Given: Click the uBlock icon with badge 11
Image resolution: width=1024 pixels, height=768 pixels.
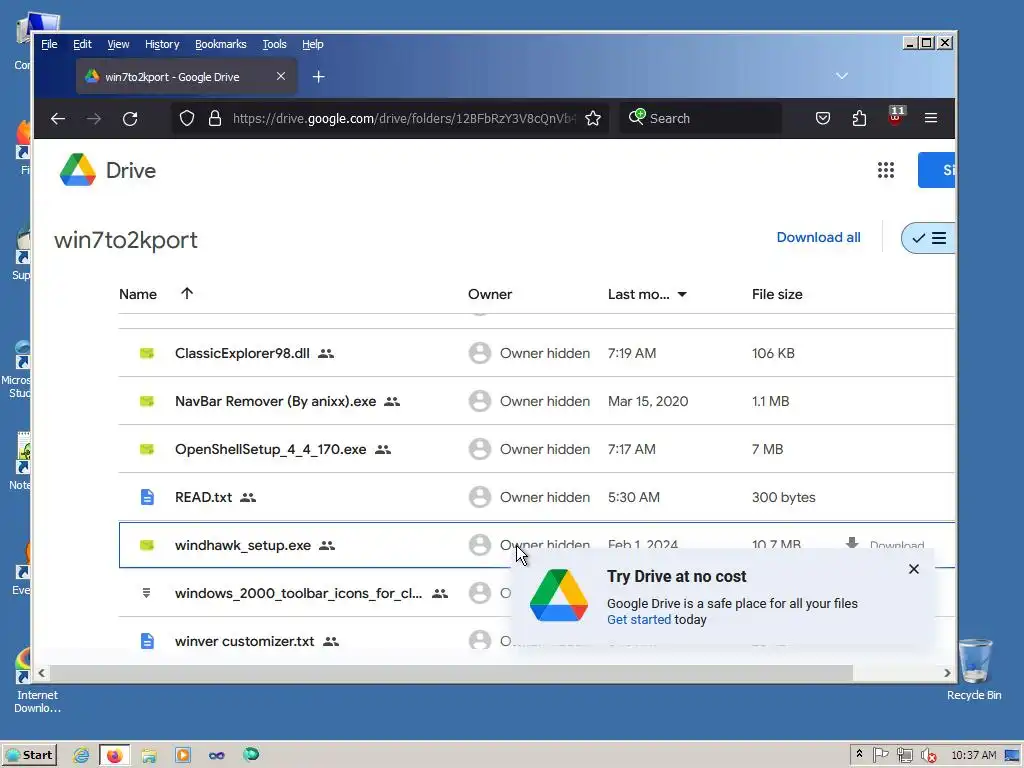Looking at the screenshot, I should [896, 116].
